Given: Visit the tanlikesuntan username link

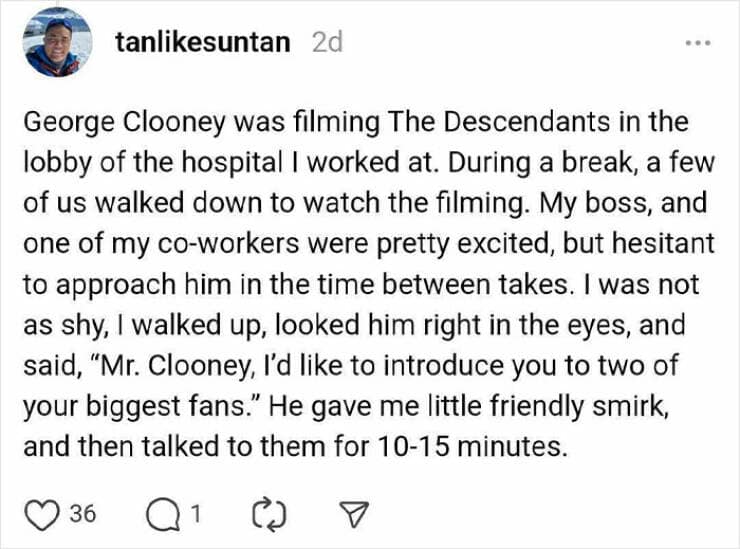Looking at the screenshot, I should click(x=203, y=43).
